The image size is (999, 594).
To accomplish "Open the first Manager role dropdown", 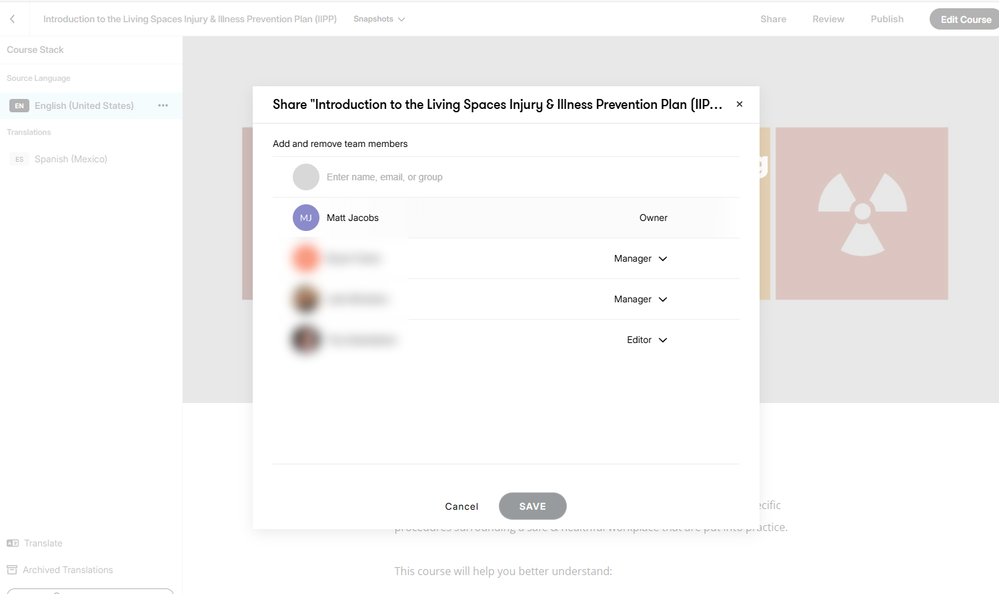I will pyautogui.click(x=641, y=259).
